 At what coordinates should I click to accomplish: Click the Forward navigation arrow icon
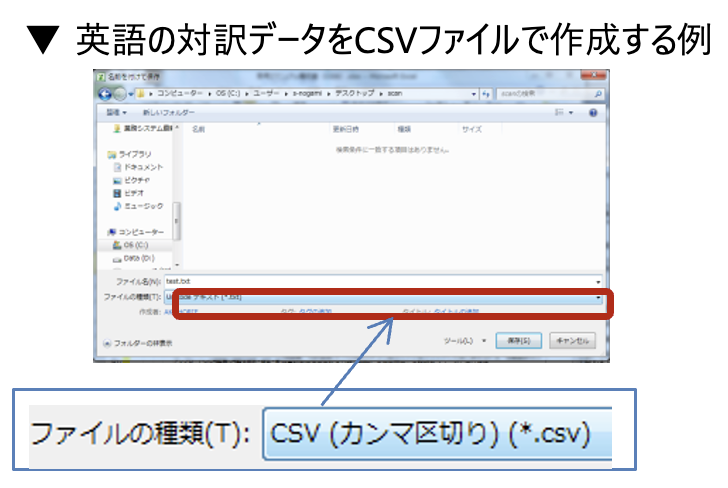119,94
